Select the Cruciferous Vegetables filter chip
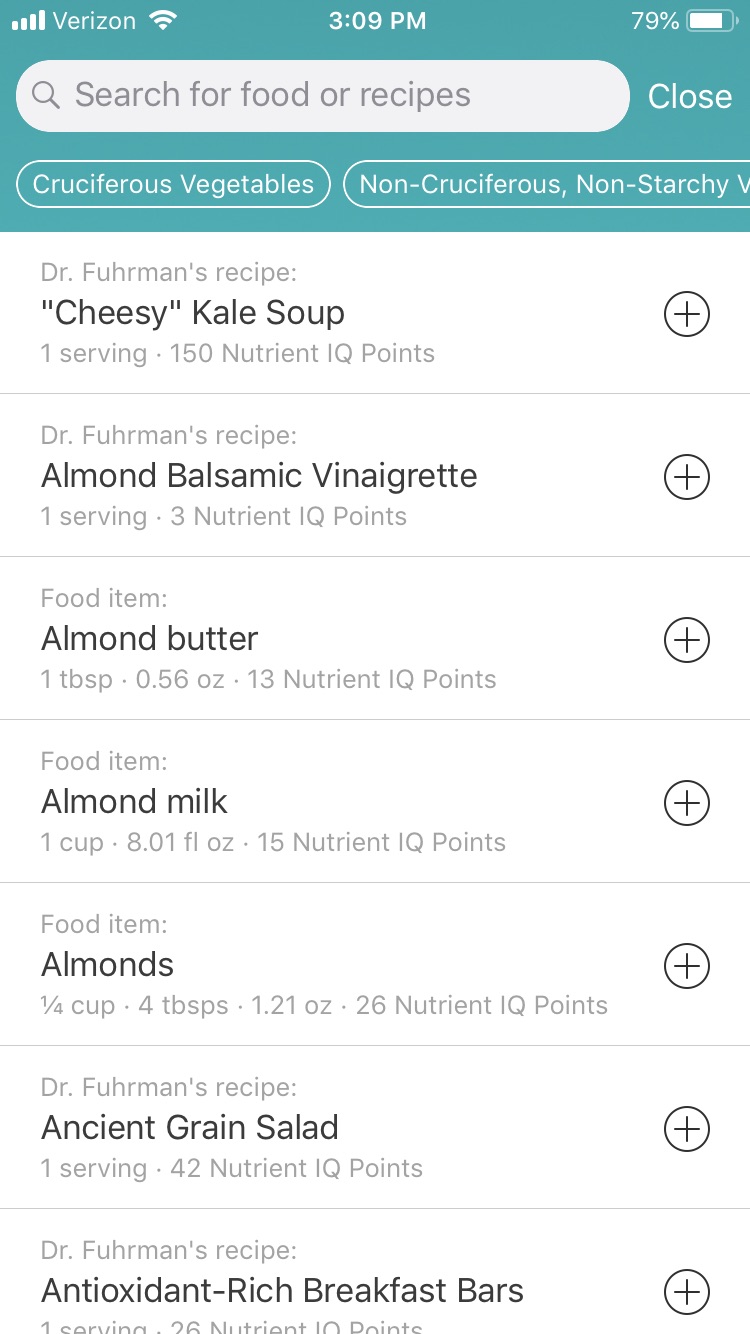 click(173, 184)
